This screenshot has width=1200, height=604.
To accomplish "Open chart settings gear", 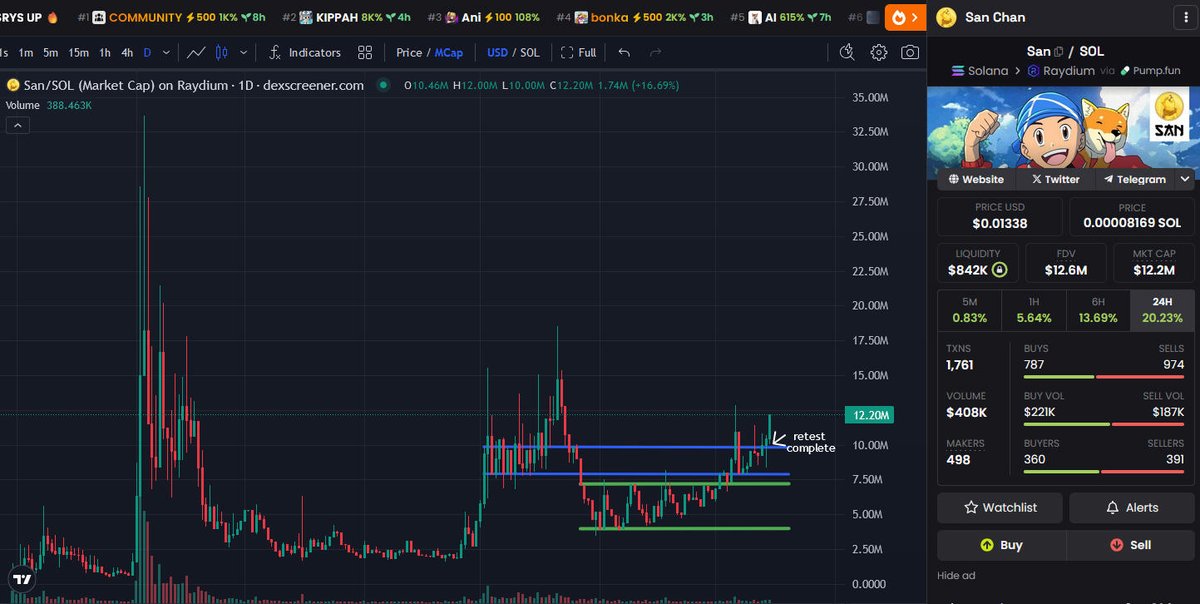I will coord(878,52).
